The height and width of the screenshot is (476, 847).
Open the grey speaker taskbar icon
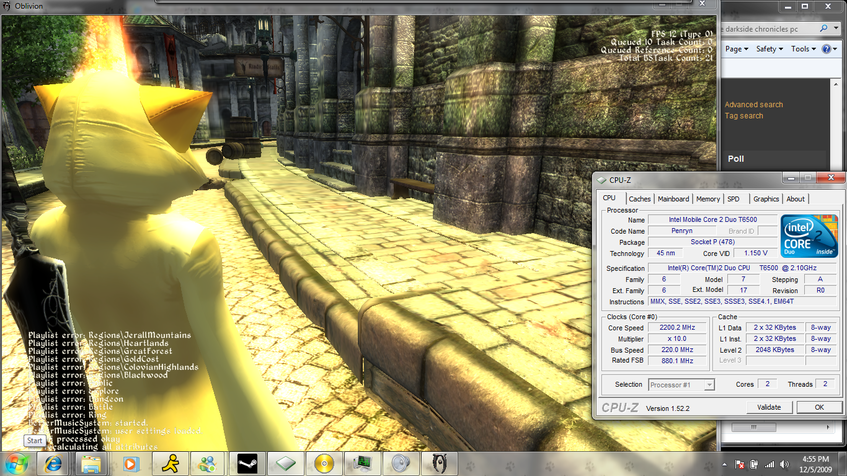(x=400, y=464)
